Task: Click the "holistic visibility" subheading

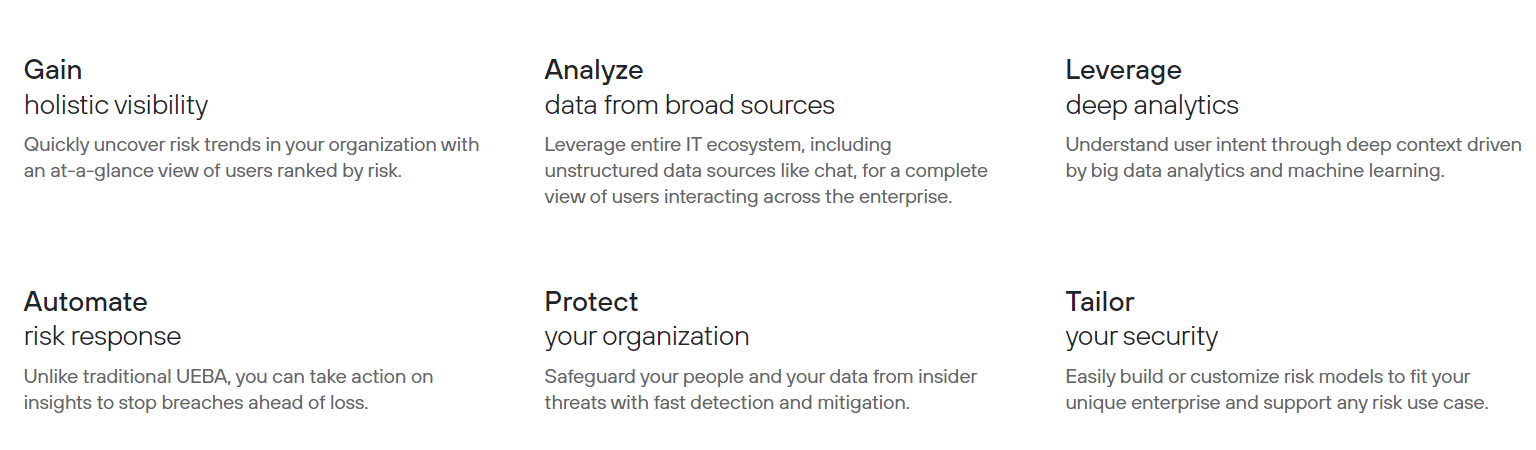Action: [116, 105]
